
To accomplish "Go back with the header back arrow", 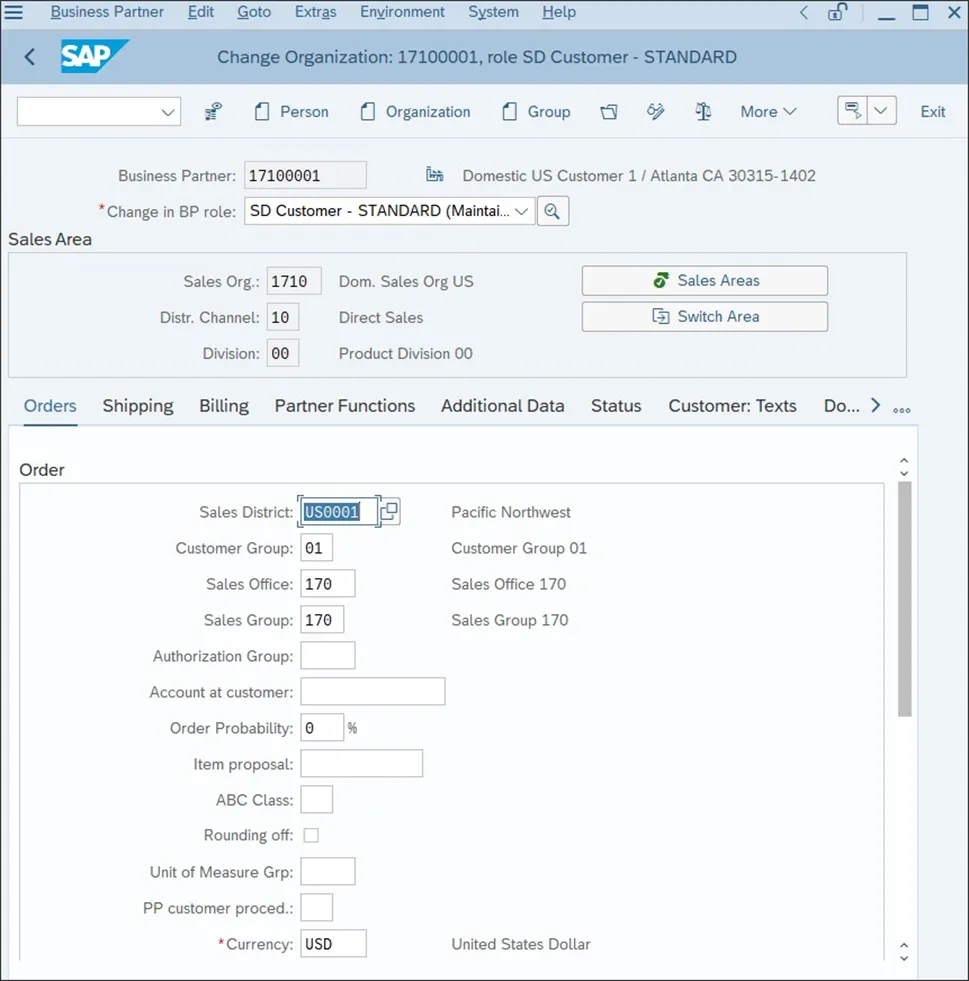I will click(x=29, y=57).
